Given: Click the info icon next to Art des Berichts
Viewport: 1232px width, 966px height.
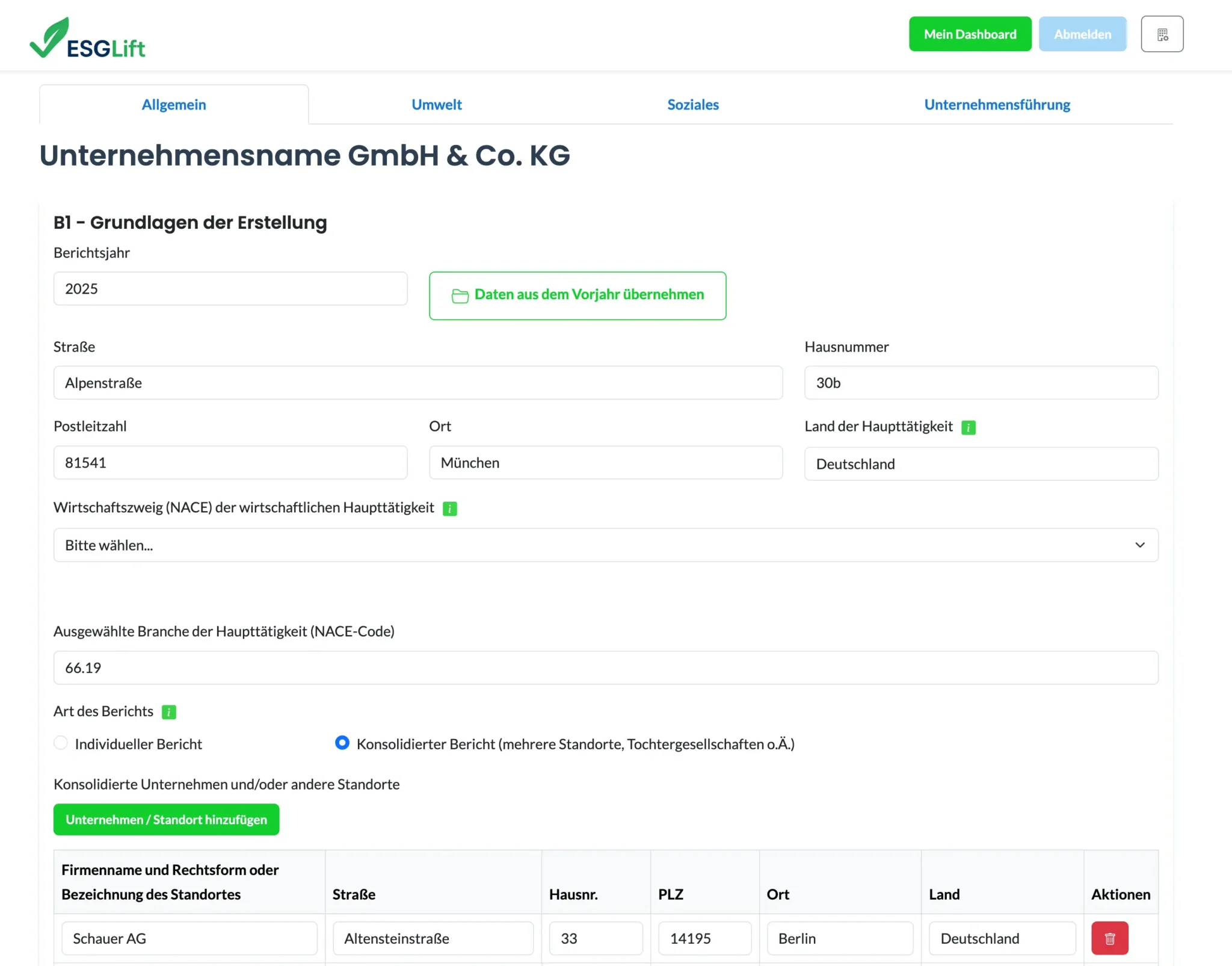Looking at the screenshot, I should point(169,712).
